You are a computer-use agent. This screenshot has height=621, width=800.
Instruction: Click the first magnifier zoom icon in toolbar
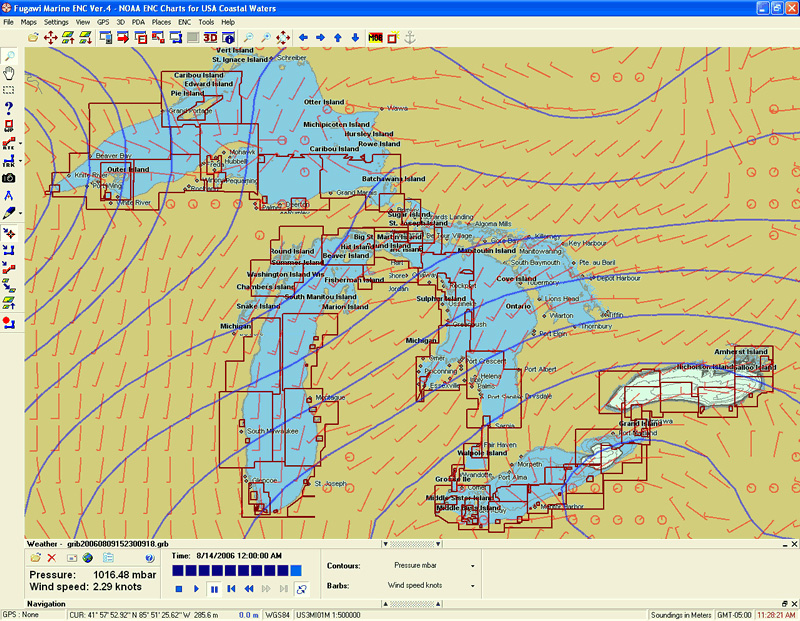click(x=248, y=37)
